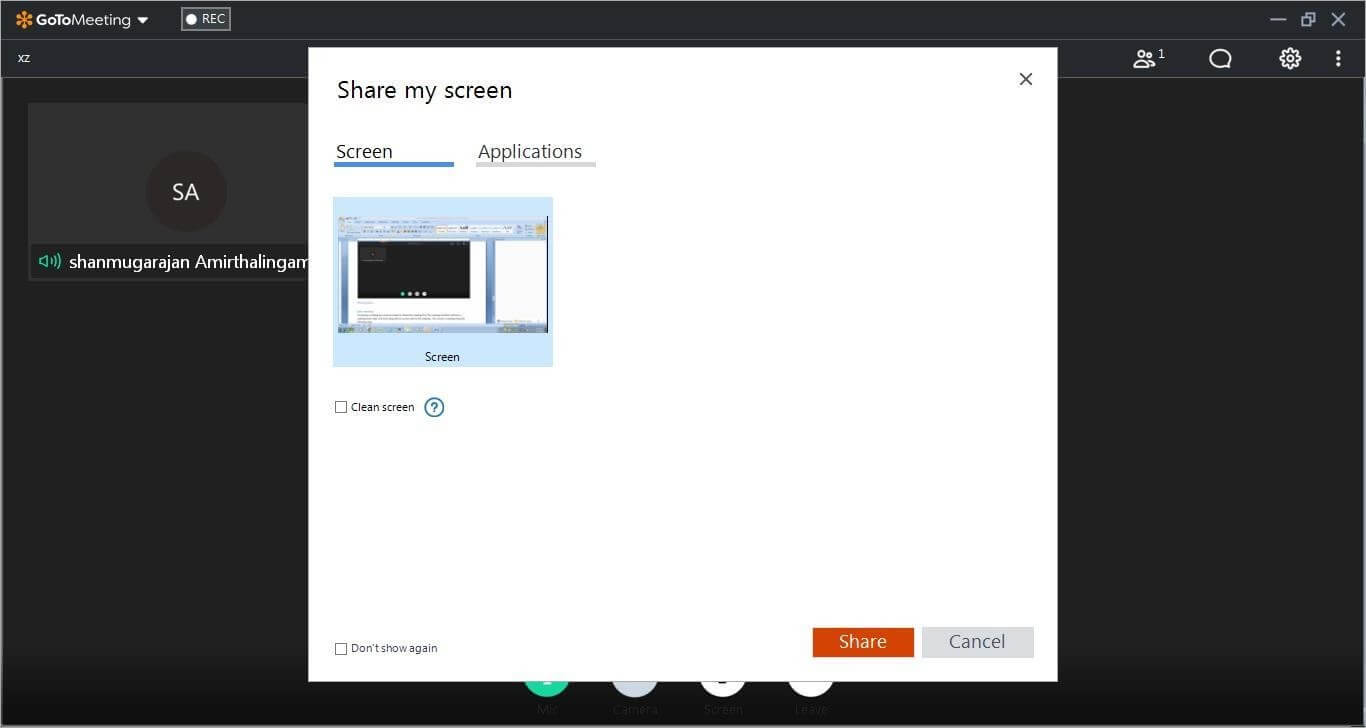Turn on the Camera
1366x728 pixels.
pyautogui.click(x=635, y=685)
